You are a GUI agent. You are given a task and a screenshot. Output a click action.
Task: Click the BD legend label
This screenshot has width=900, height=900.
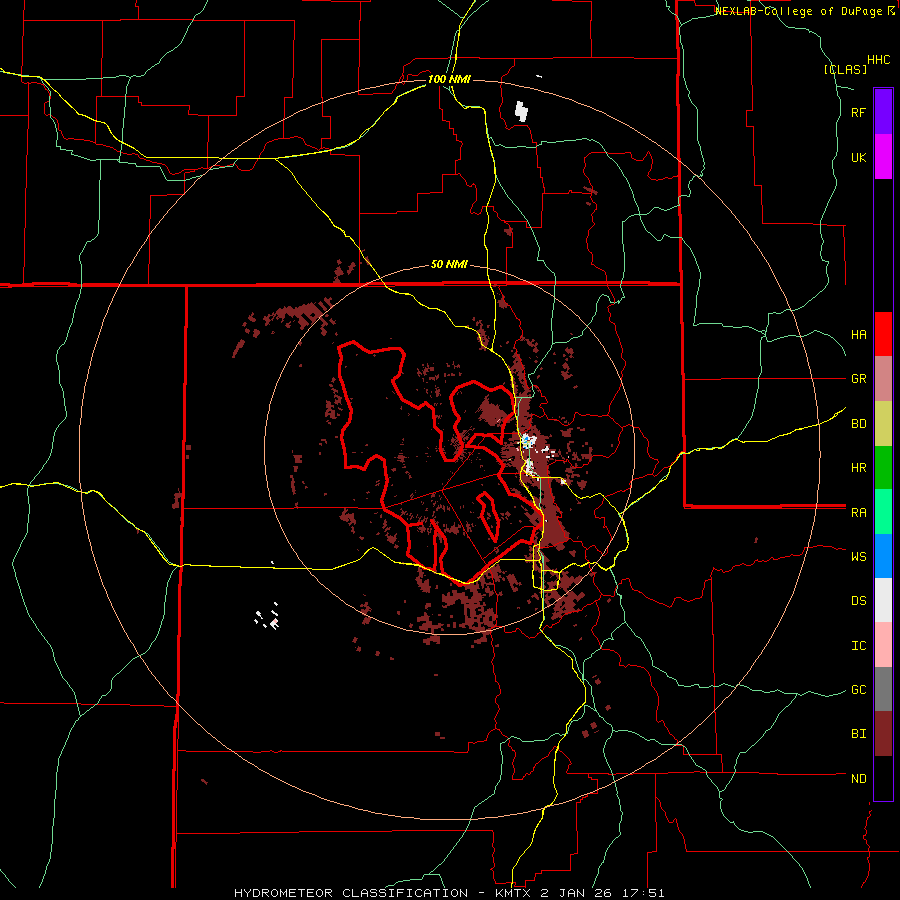tap(858, 424)
